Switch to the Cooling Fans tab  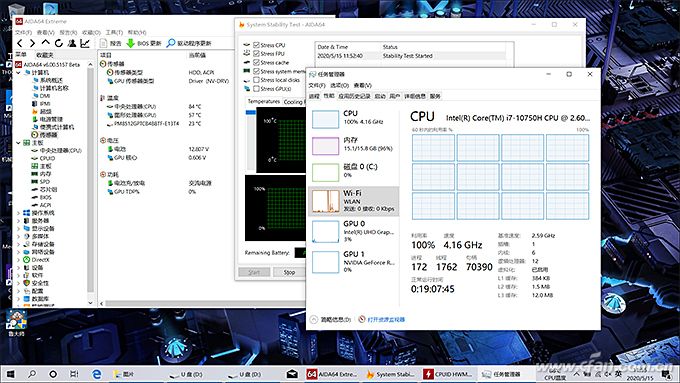pos(294,101)
